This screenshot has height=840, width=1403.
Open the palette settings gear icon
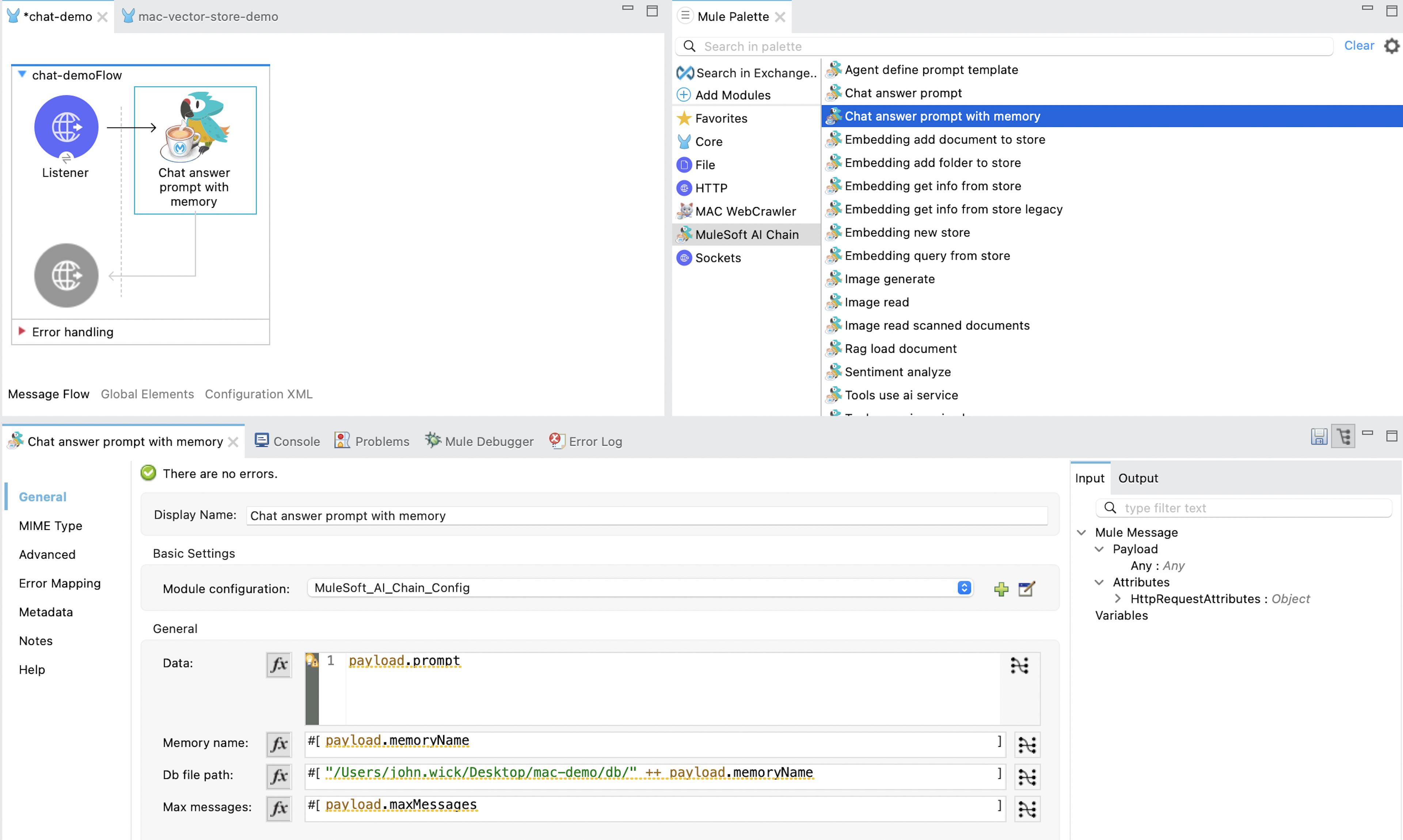coord(1391,46)
